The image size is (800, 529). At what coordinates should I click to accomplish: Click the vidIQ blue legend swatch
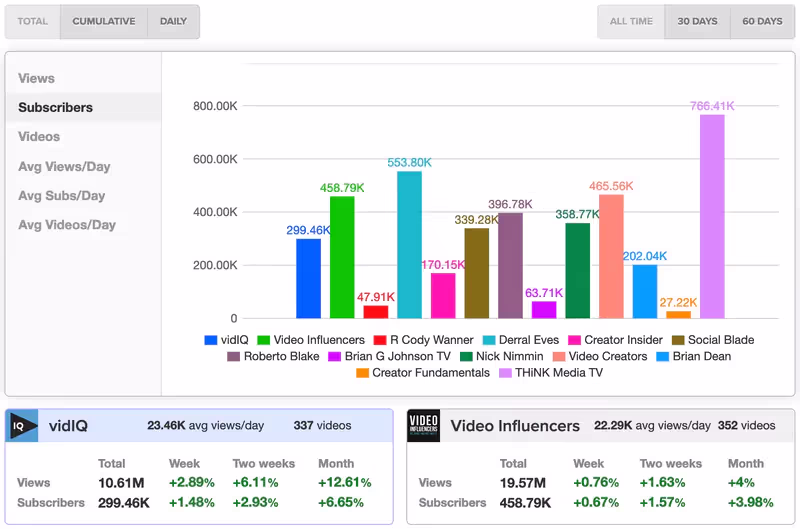pyautogui.click(x=210, y=340)
